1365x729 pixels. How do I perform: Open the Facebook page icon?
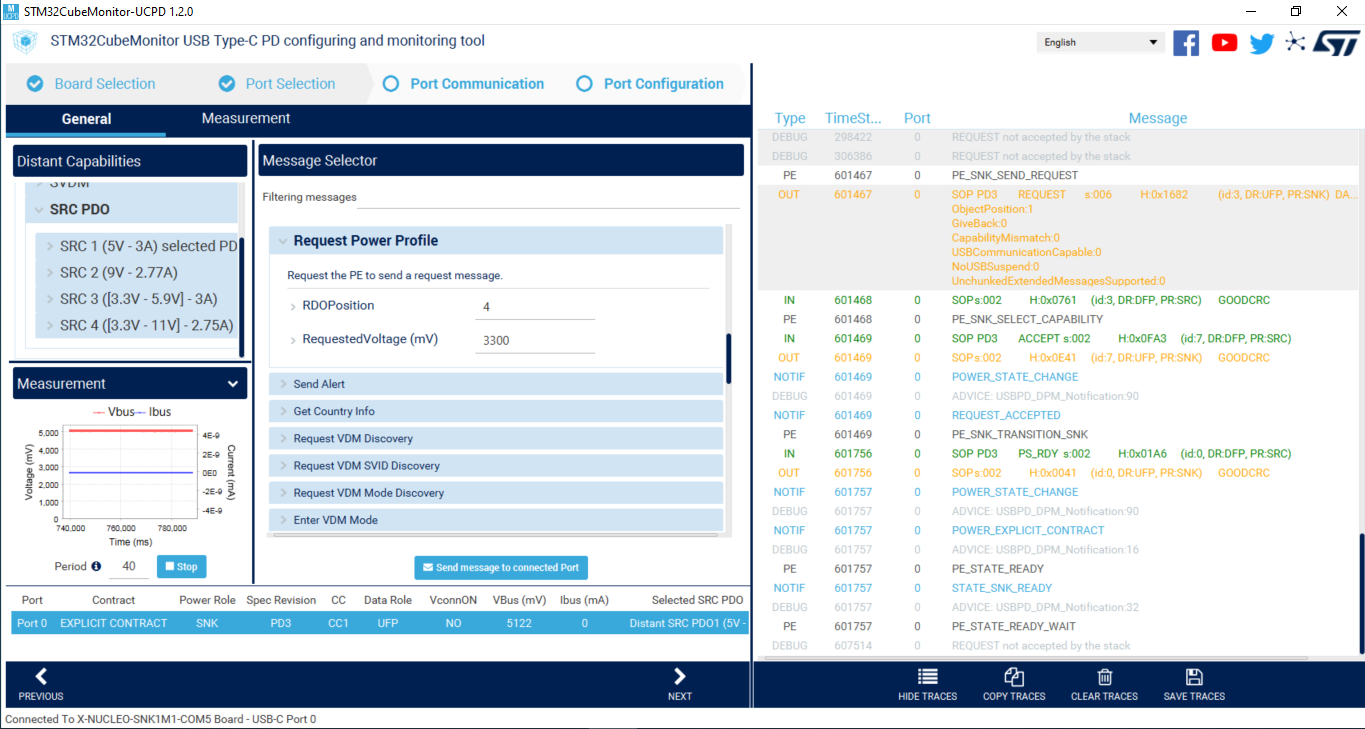[1186, 43]
